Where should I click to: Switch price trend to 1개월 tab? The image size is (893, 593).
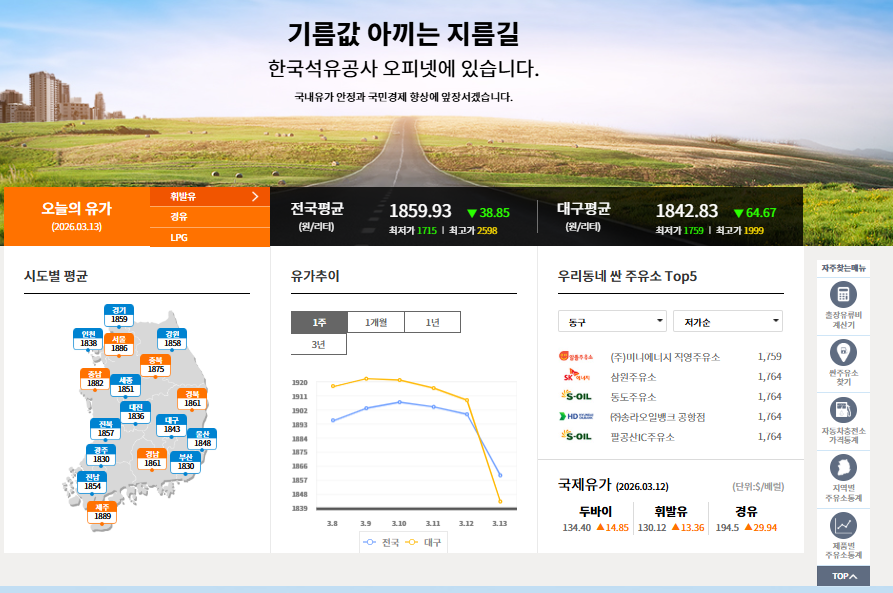coord(376,322)
